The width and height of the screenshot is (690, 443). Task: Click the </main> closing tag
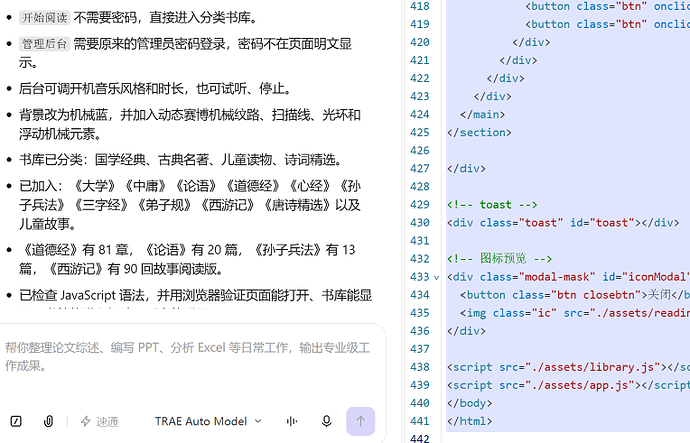click(482, 114)
